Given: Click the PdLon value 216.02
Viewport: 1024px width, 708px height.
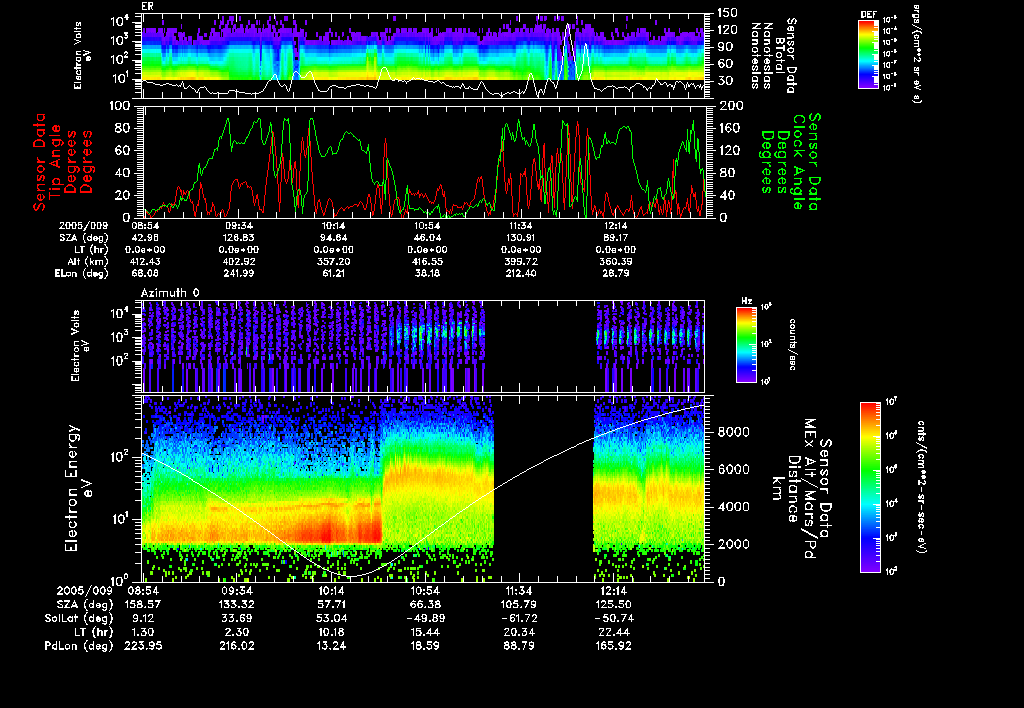Looking at the screenshot, I should coord(236,646).
